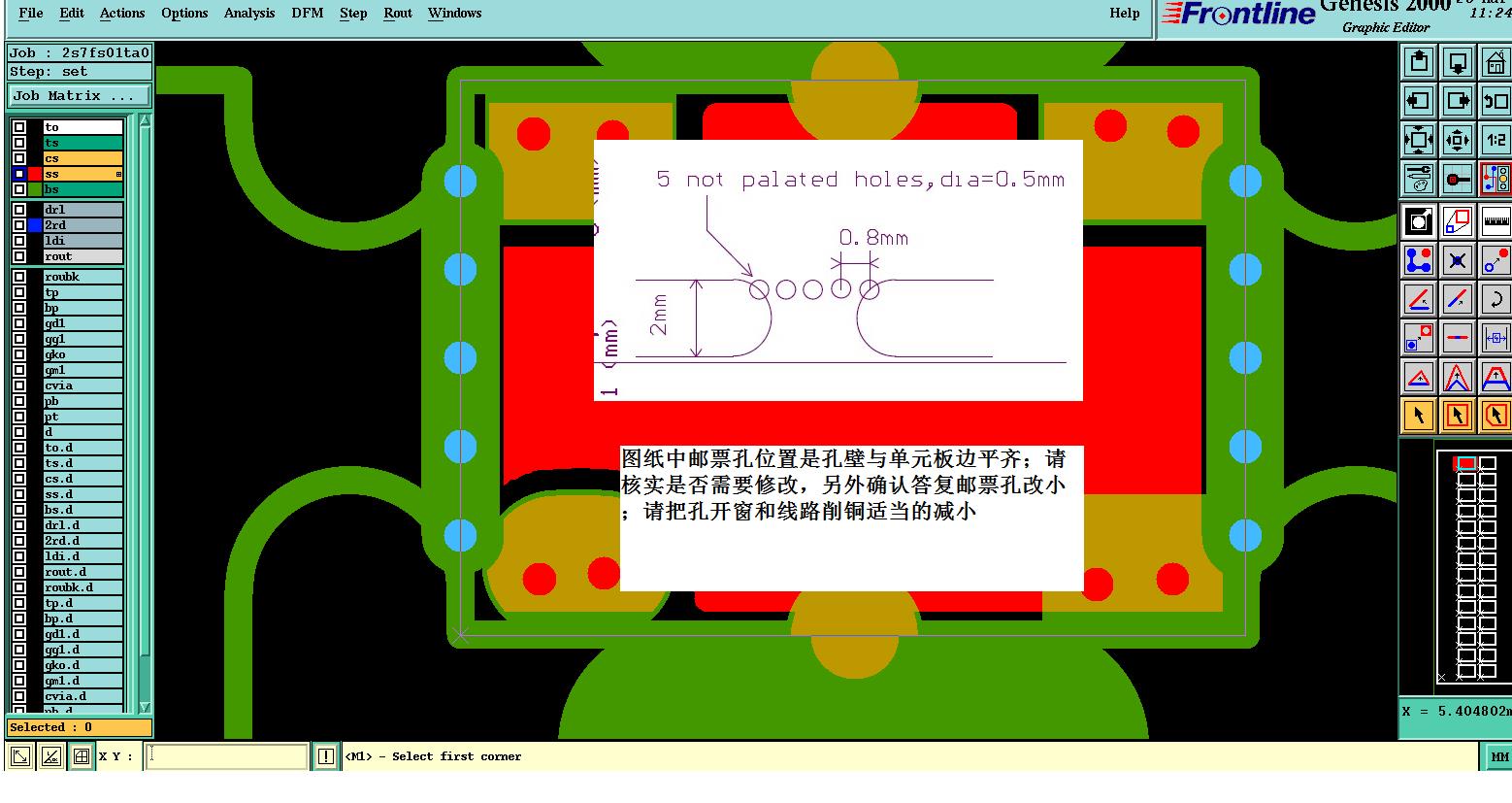Click the zoom in expand icon
The width and height of the screenshot is (1512, 803).
pyautogui.click(x=1419, y=140)
